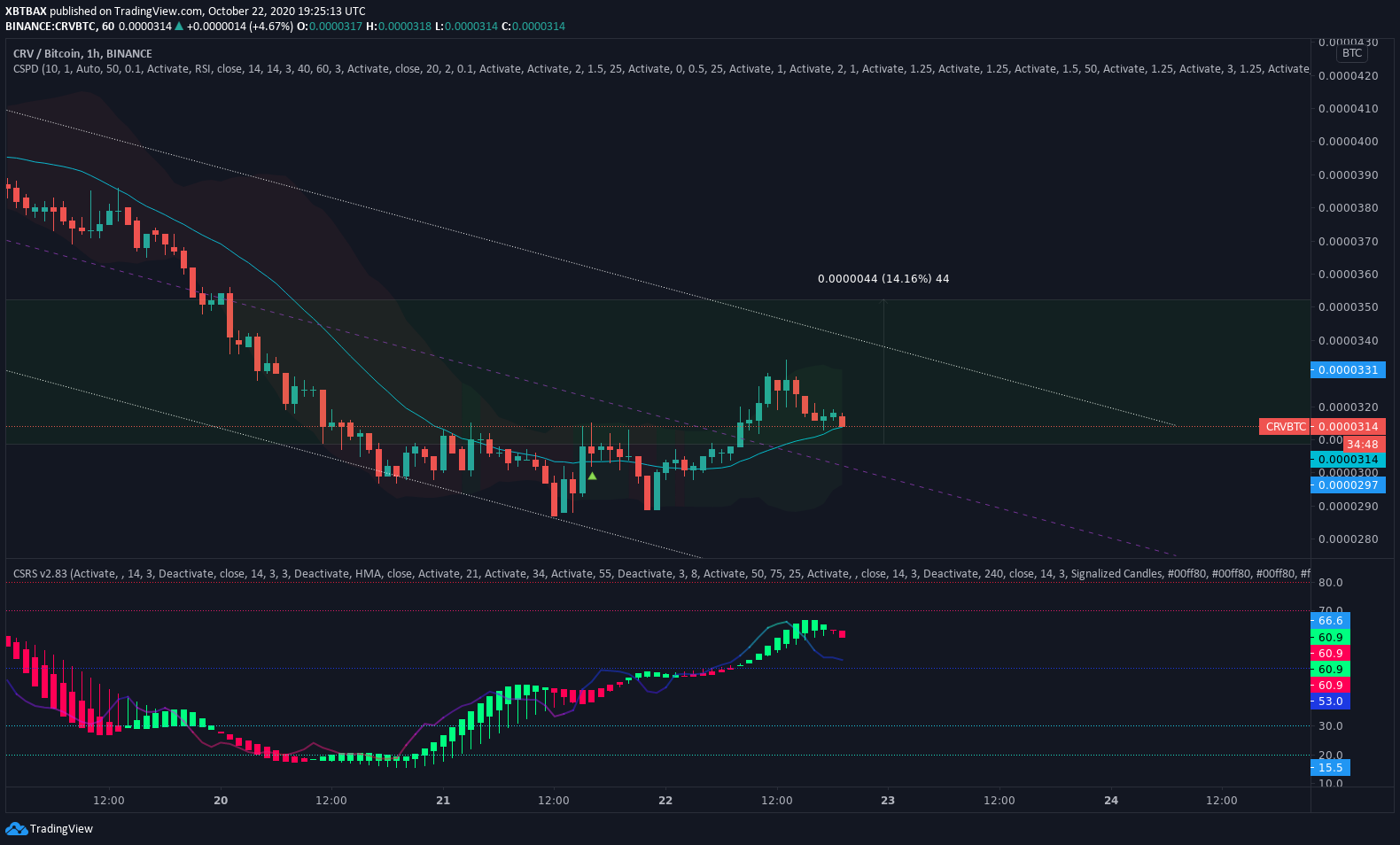Click the XBTBAX published on TradingView.com header
Viewport: 1400px width, 845px height.
pos(185,12)
